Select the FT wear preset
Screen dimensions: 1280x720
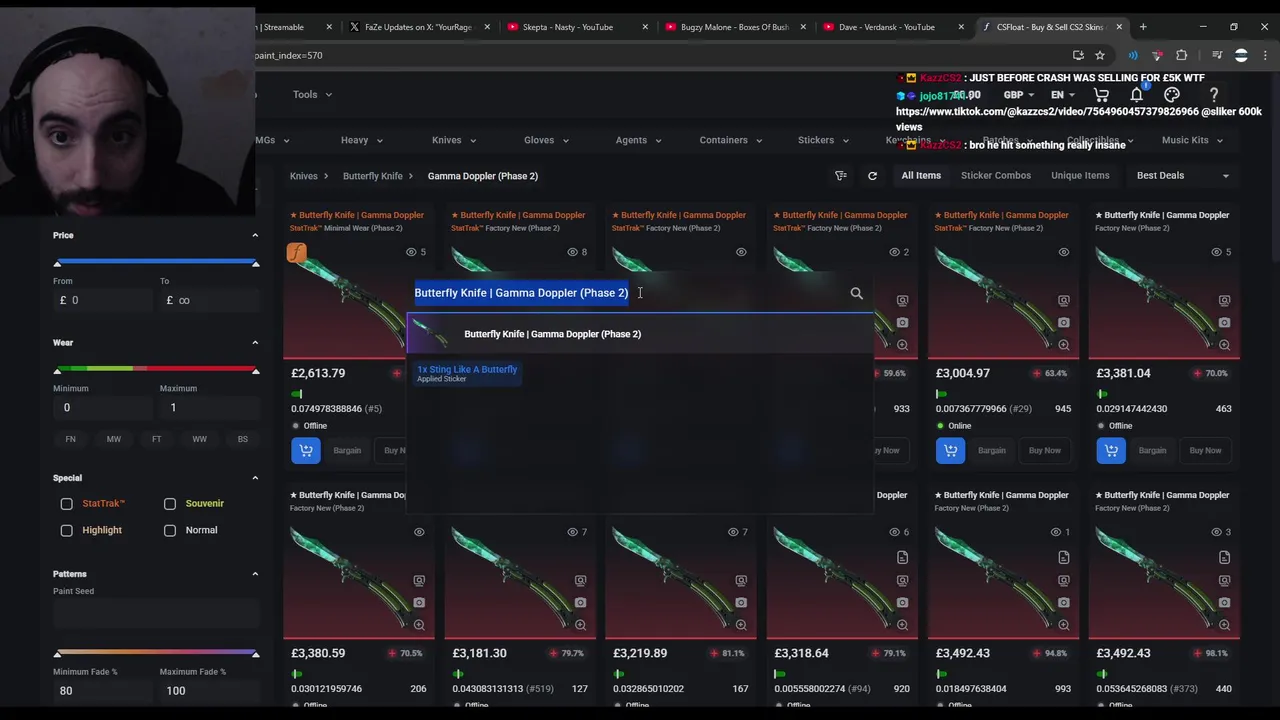[x=156, y=439]
